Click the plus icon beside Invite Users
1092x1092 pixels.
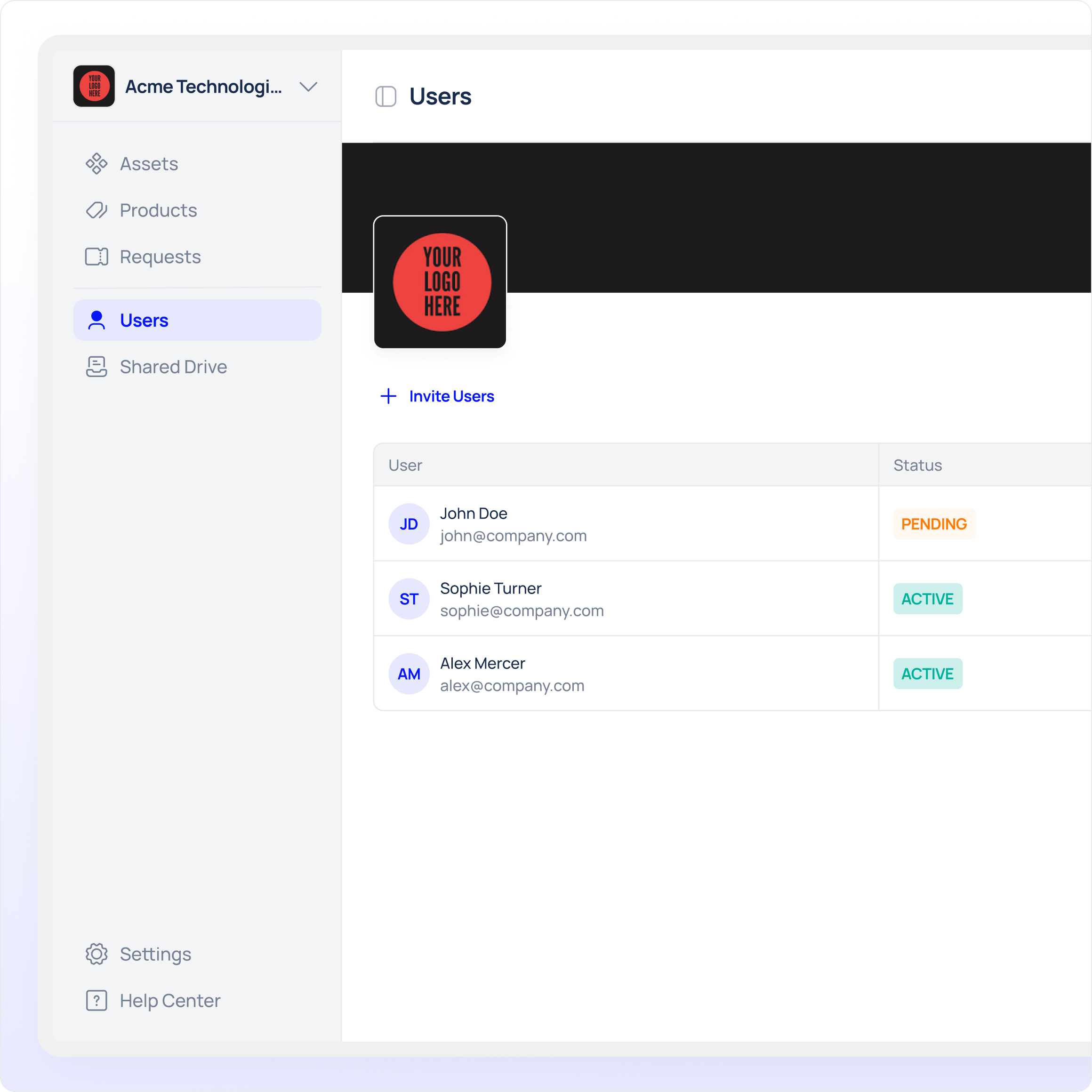tap(388, 396)
